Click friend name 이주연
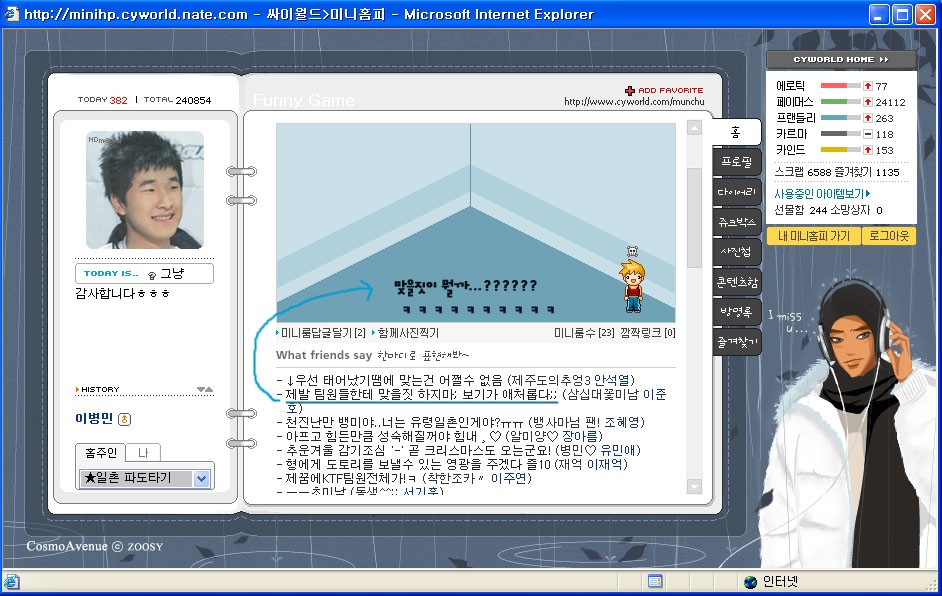The image size is (942, 596). pyautogui.click(x=508, y=478)
